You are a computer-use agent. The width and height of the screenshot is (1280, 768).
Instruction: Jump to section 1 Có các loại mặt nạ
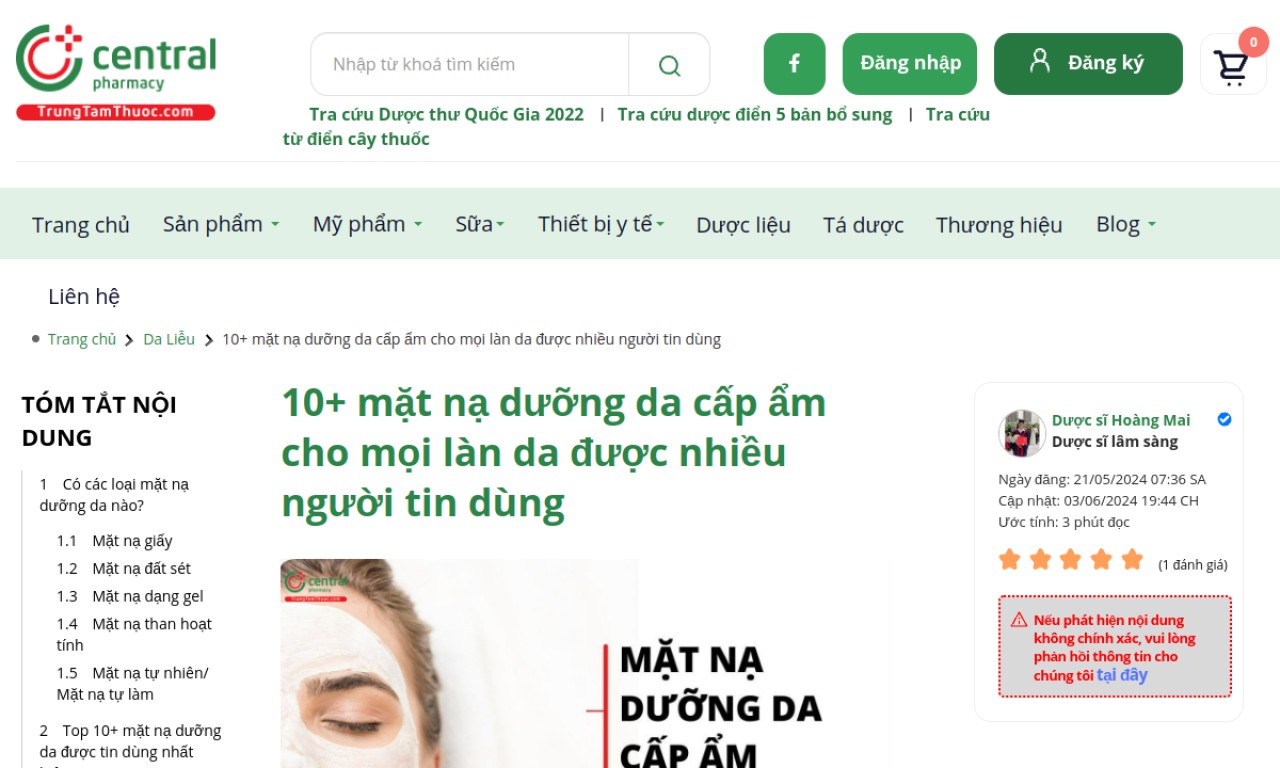click(114, 495)
